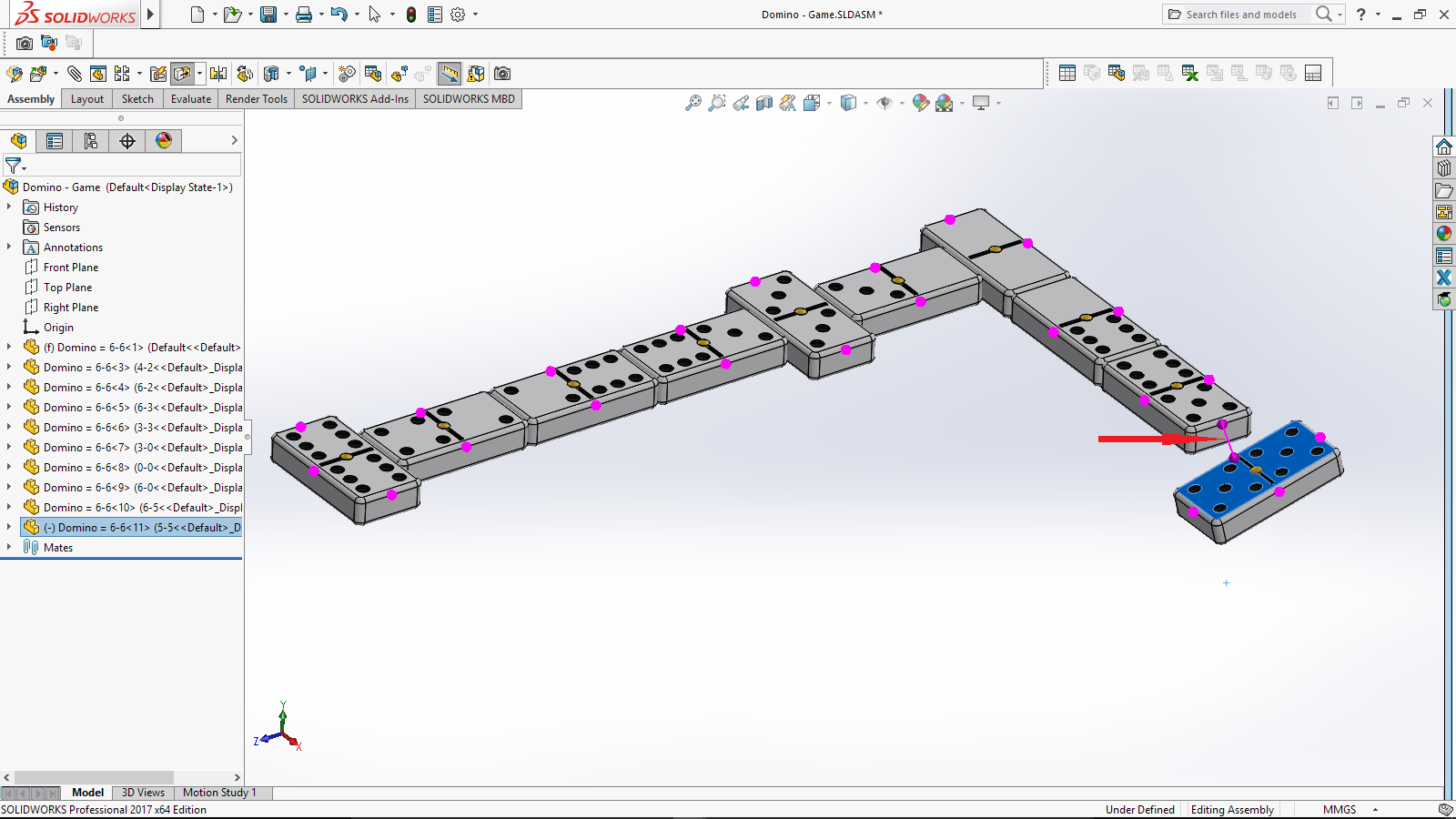Toggle the Instant3D ruler button
Image resolution: width=1456 pixels, height=819 pixels.
click(450, 74)
